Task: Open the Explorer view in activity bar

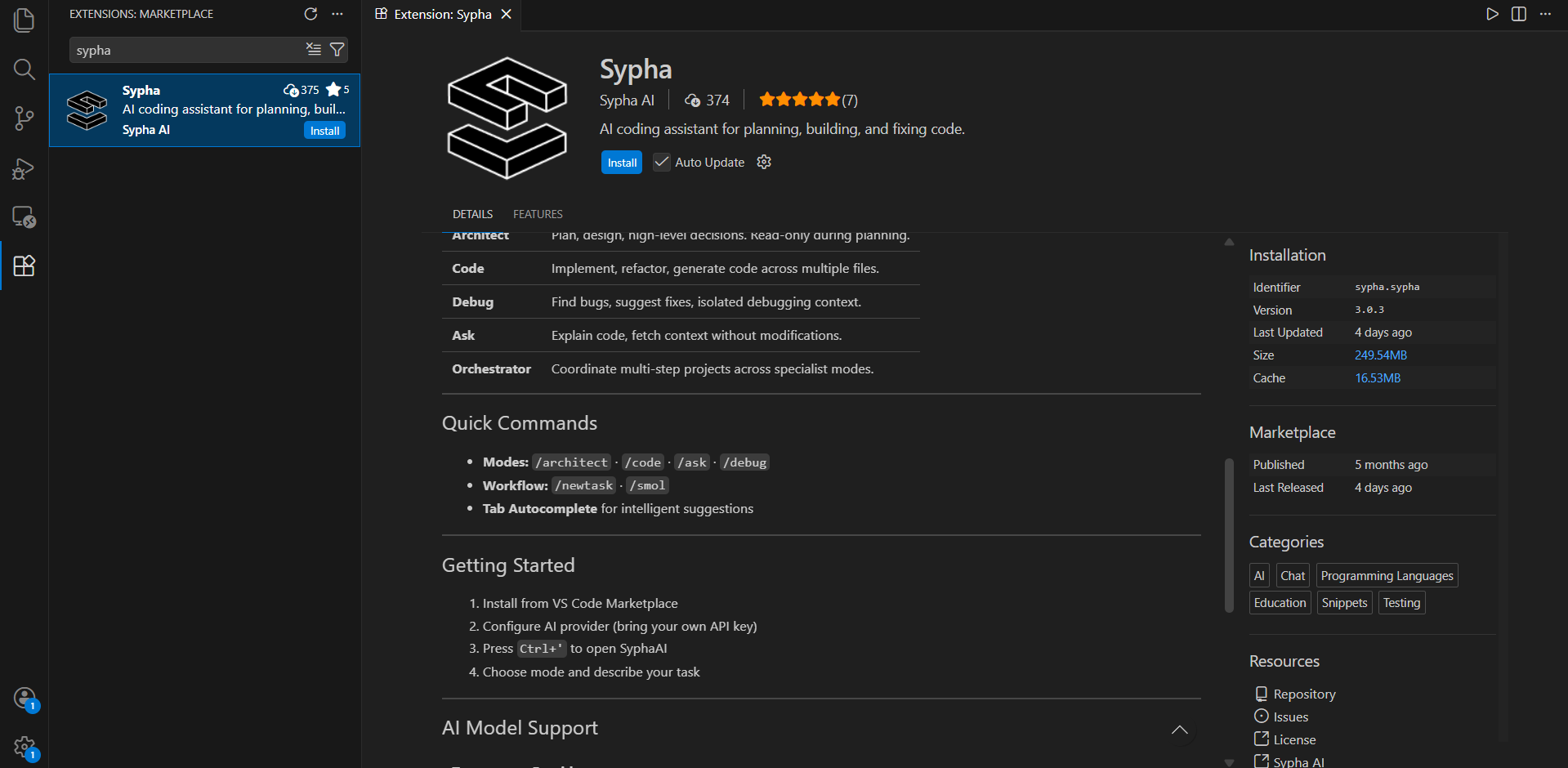Action: [24, 20]
